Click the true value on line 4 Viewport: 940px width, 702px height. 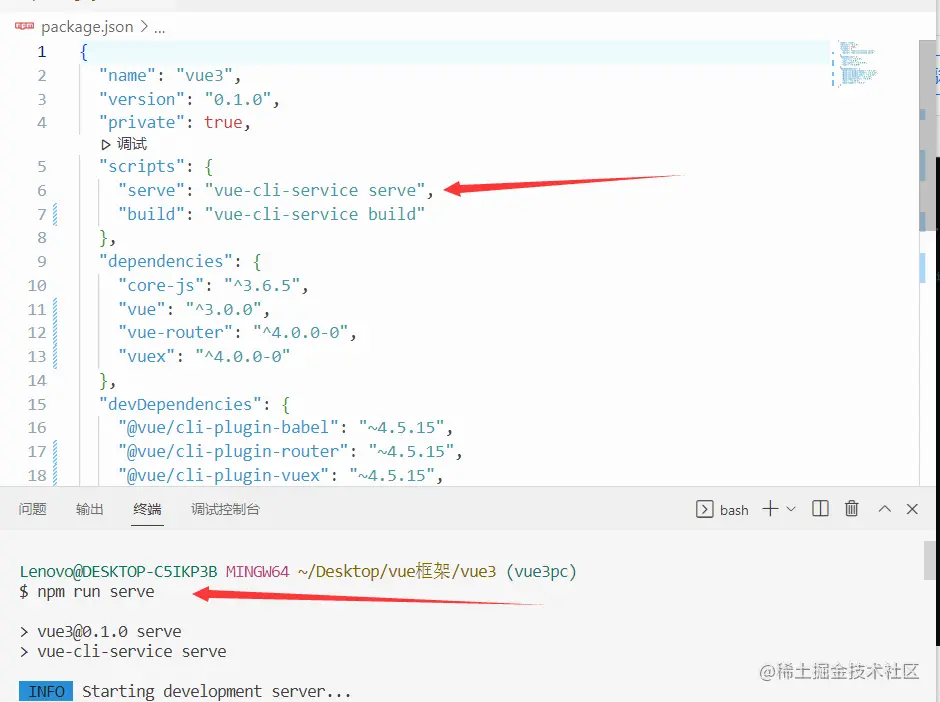[x=223, y=122]
